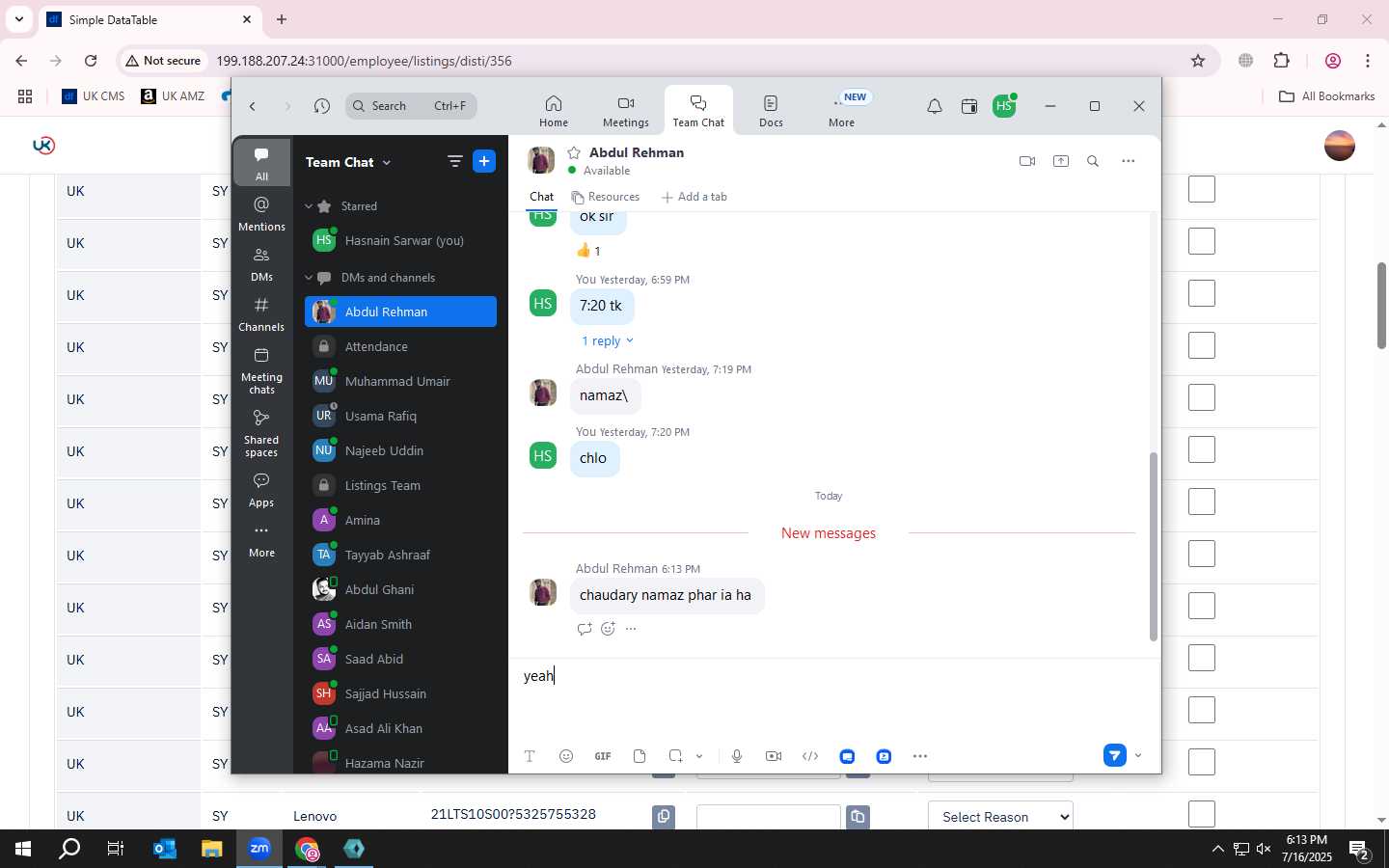1389x868 pixels.
Task: Check the Lenovo row checkbox
Action: [1202, 814]
